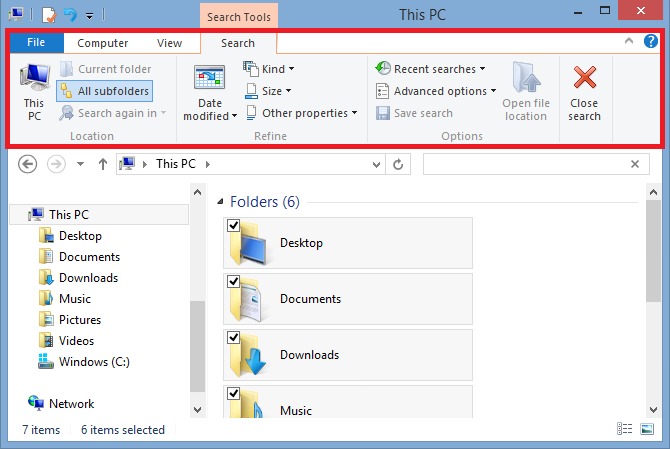Go up one level with Up arrow

click(103, 164)
